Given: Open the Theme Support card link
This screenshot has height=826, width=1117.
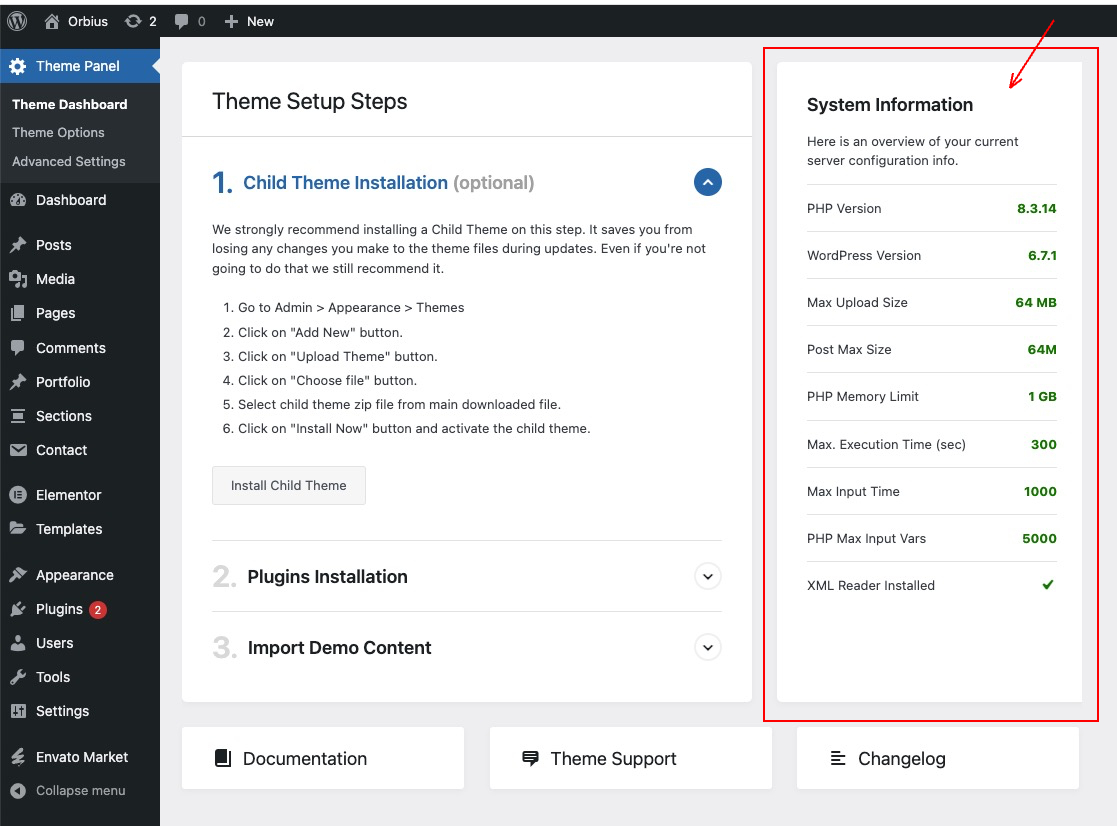Looking at the screenshot, I should pyautogui.click(x=630, y=758).
